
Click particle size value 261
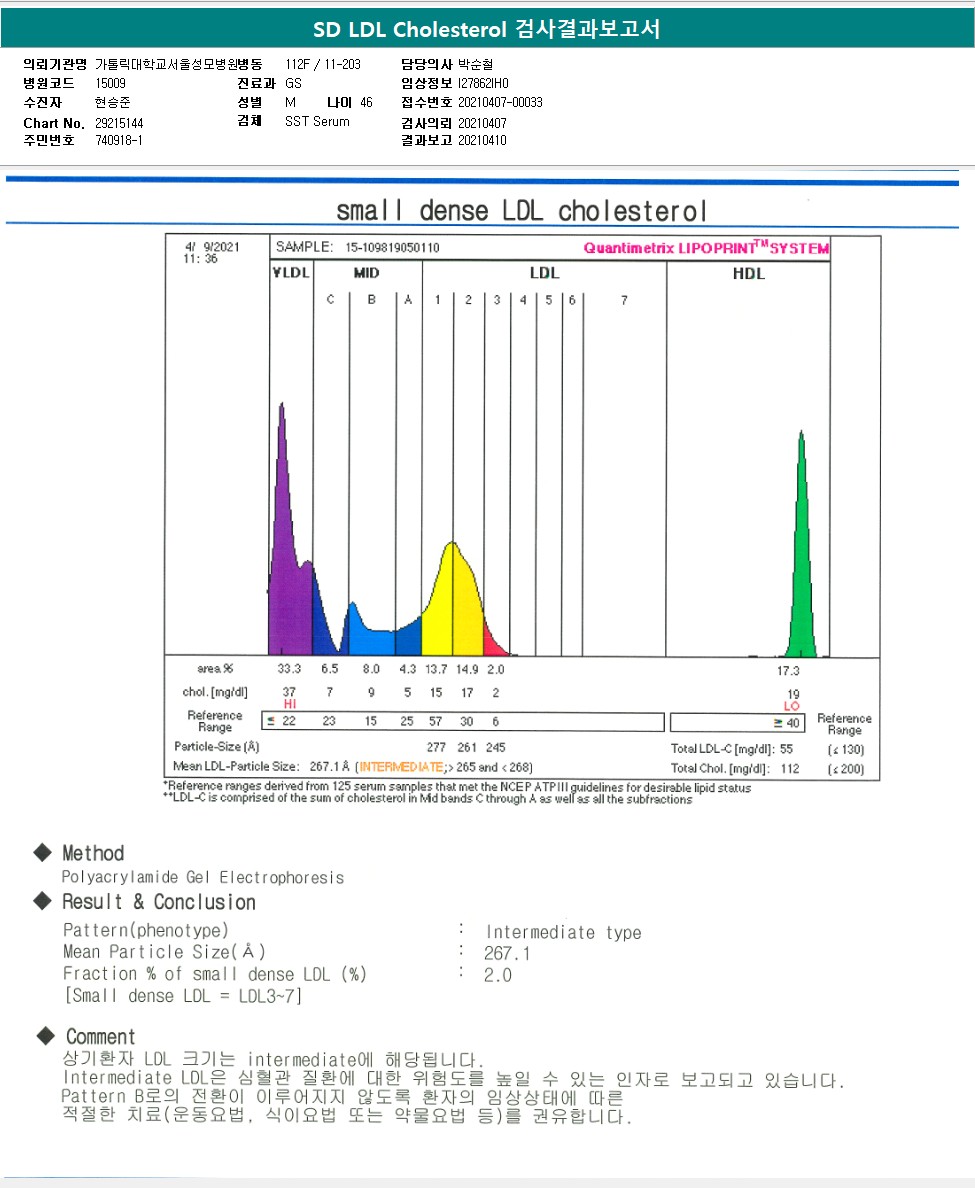click(467, 747)
